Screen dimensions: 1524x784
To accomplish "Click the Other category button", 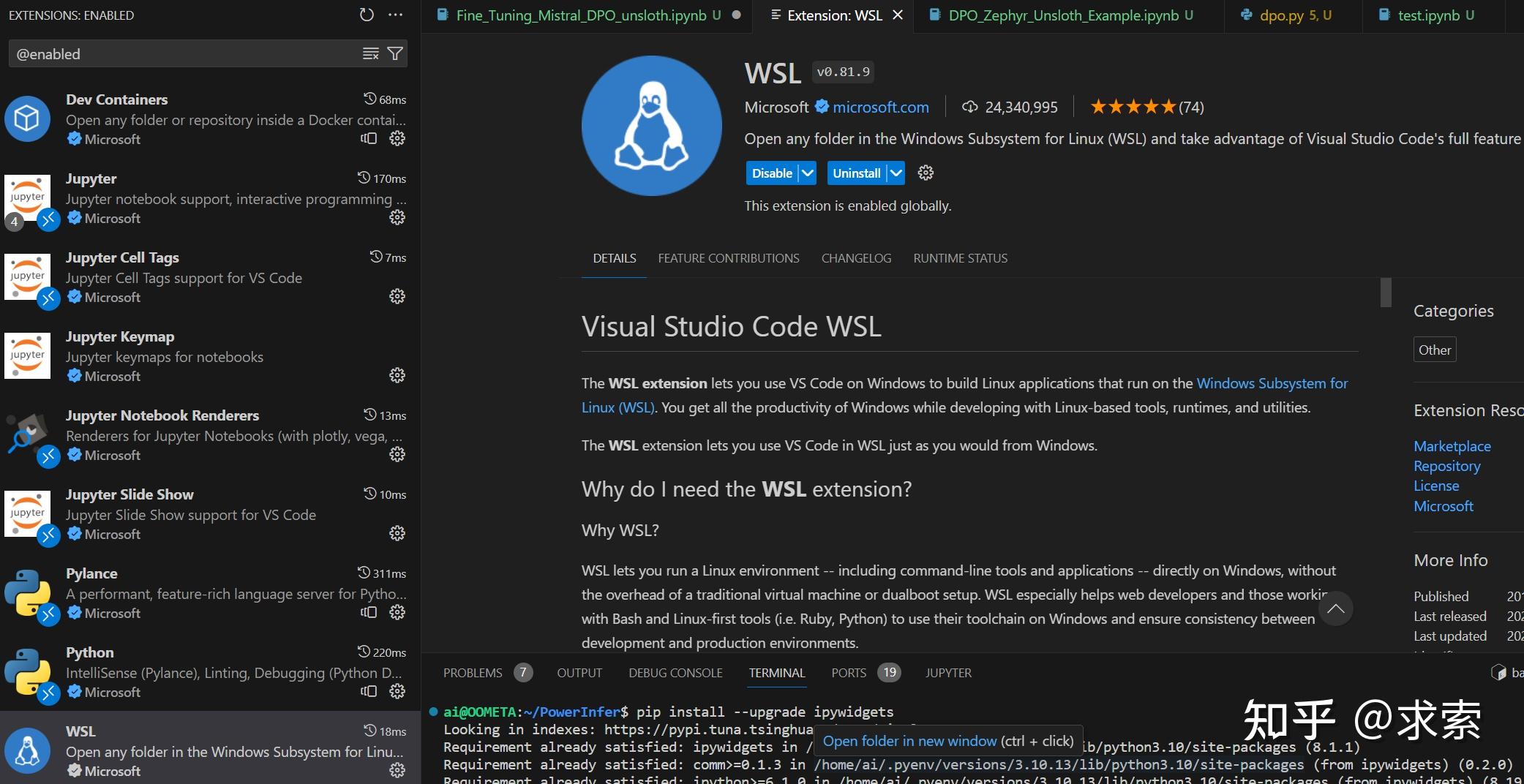I will tap(1434, 350).
